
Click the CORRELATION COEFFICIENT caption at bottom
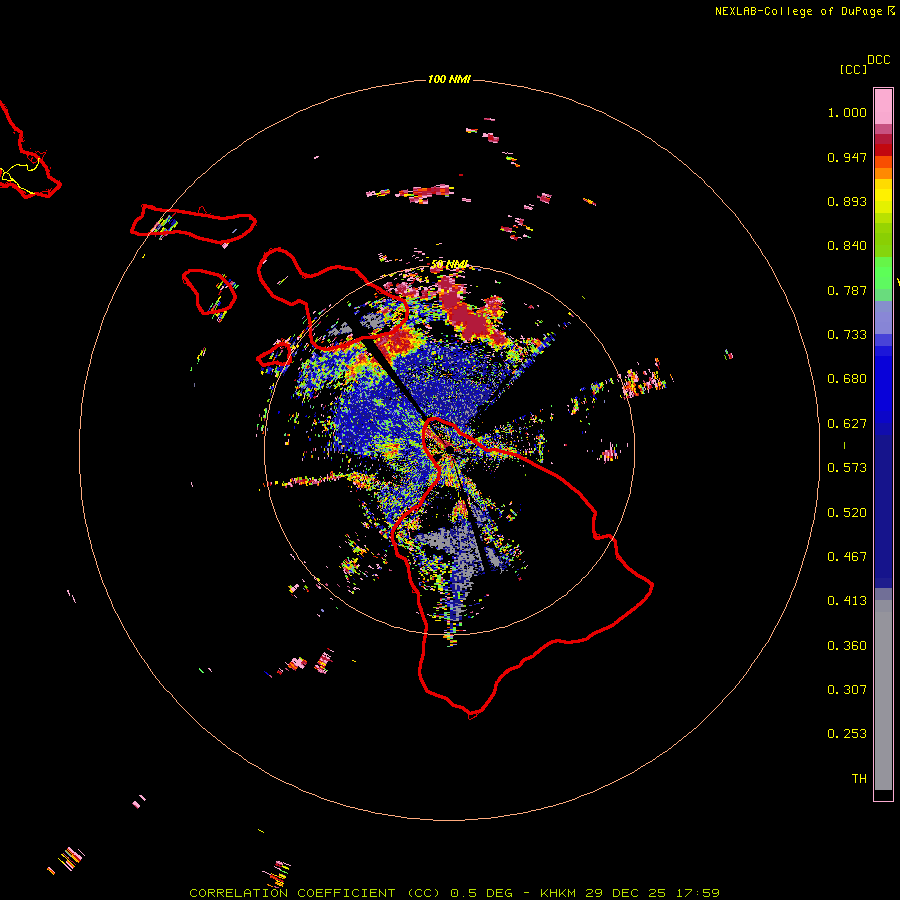454,893
